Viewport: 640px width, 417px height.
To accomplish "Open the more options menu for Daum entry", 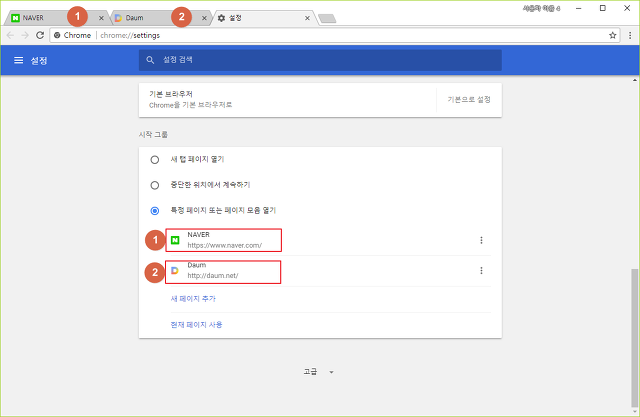I will [x=481, y=271].
